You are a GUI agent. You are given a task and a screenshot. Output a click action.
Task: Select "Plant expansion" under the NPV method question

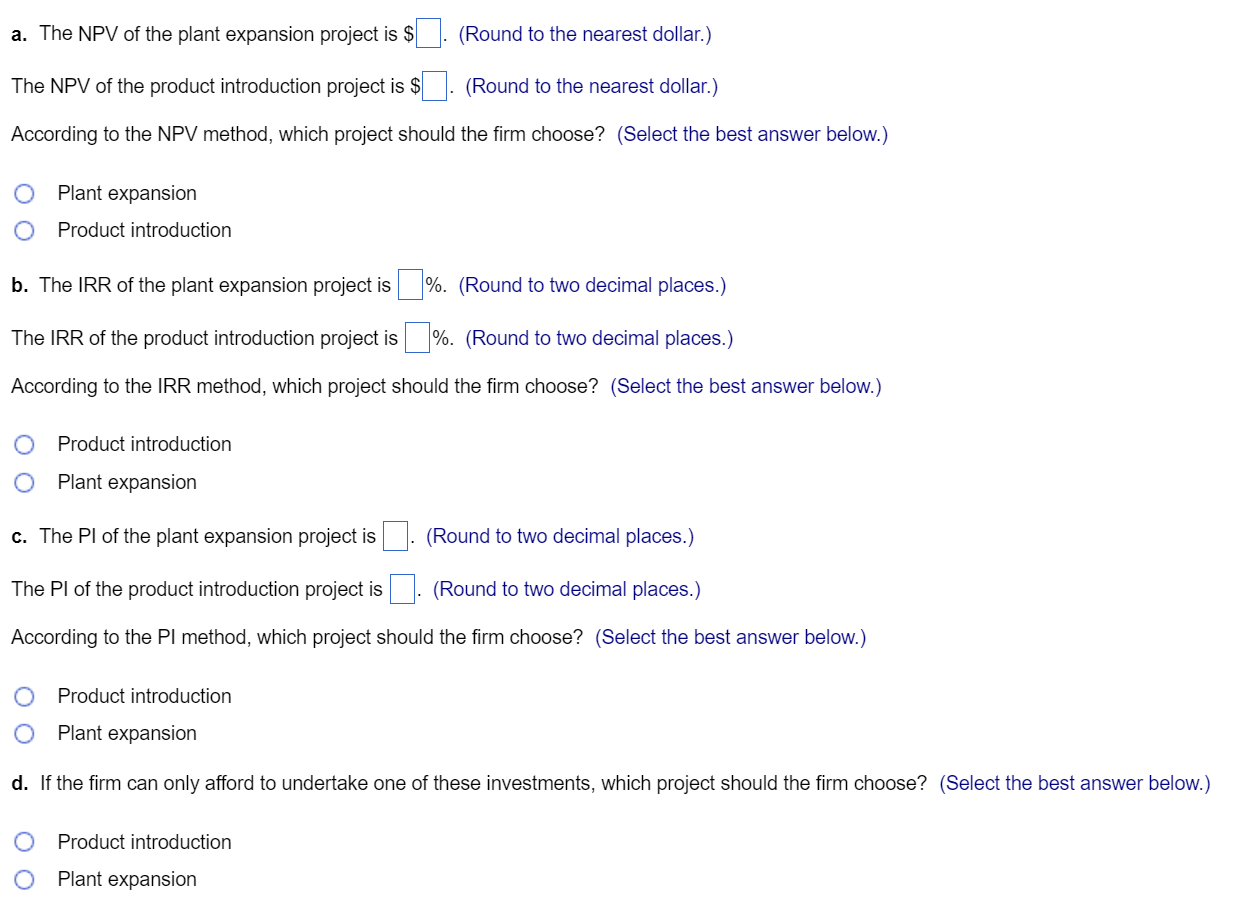(24, 193)
